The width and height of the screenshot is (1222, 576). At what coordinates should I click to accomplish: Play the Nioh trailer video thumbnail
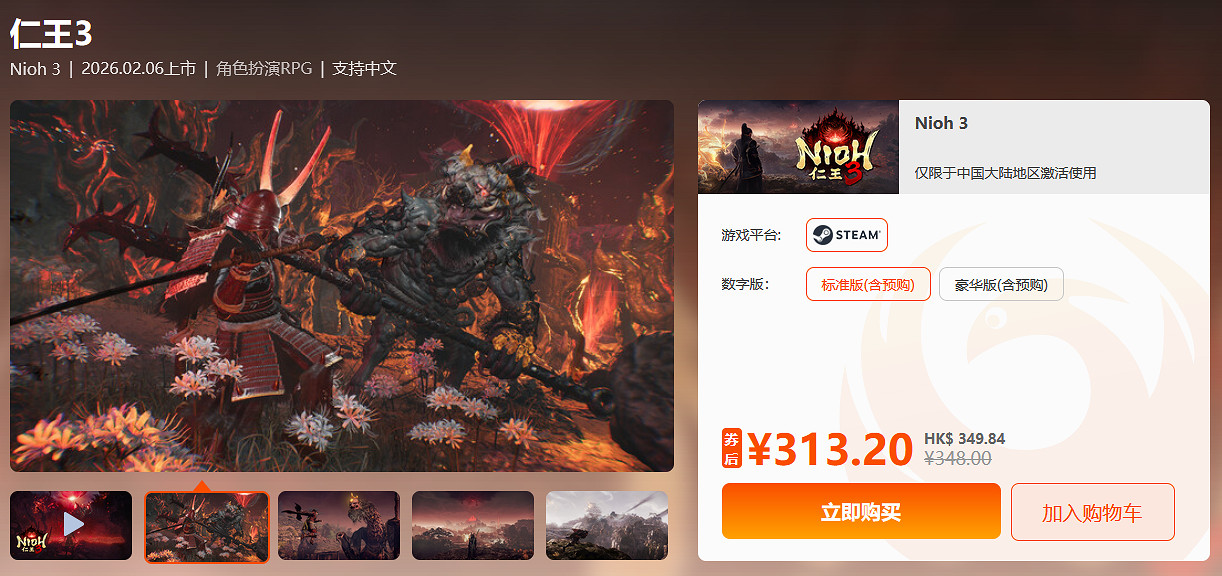coord(71,525)
